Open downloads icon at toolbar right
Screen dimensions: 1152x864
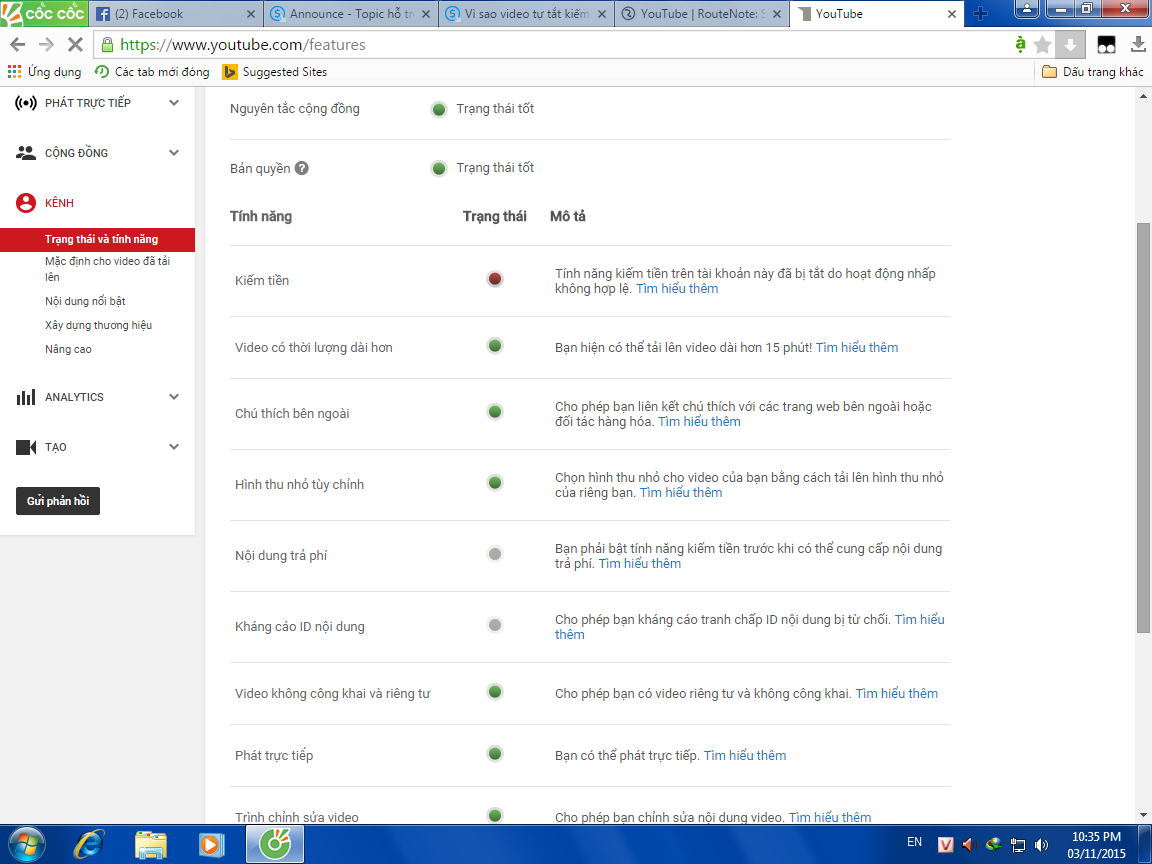click(x=1137, y=45)
